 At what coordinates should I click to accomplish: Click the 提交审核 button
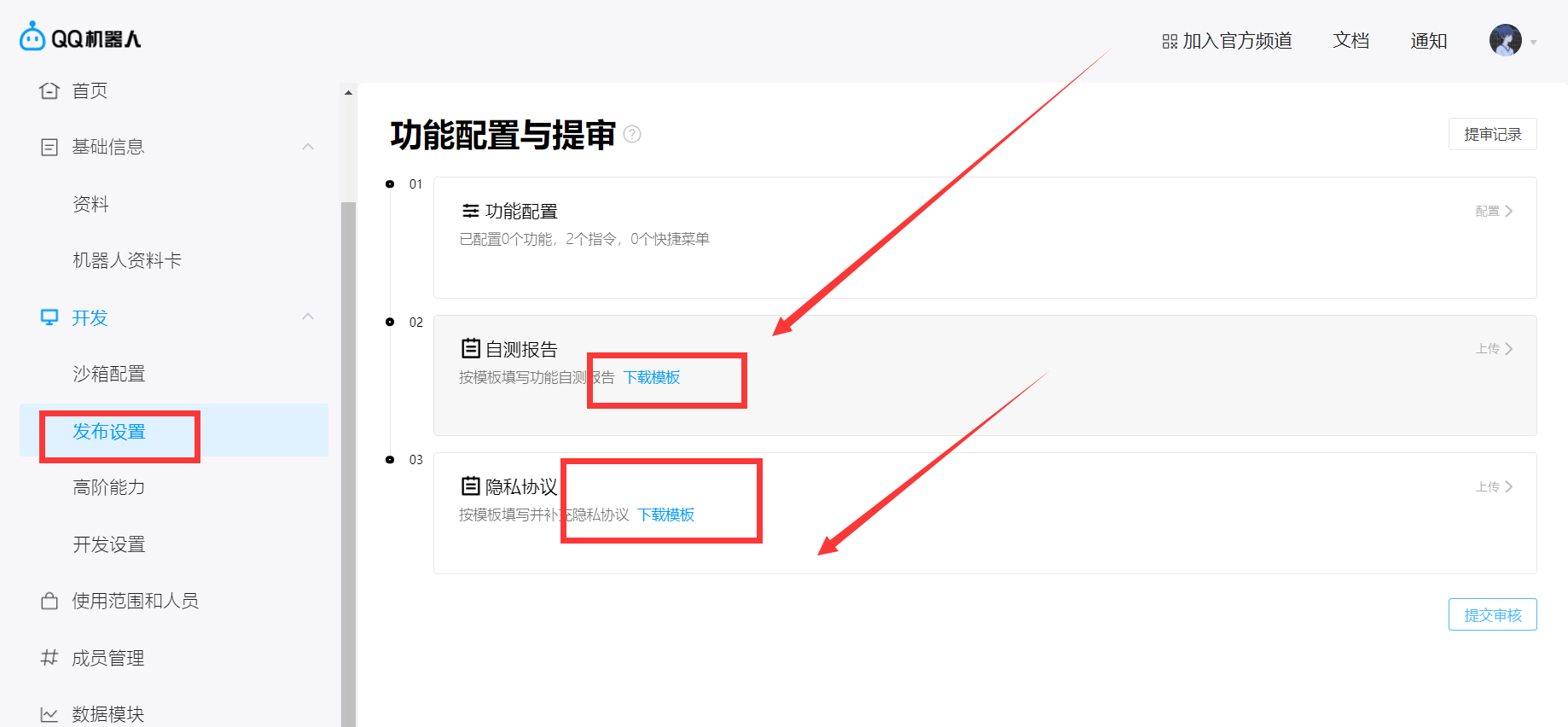1492,614
